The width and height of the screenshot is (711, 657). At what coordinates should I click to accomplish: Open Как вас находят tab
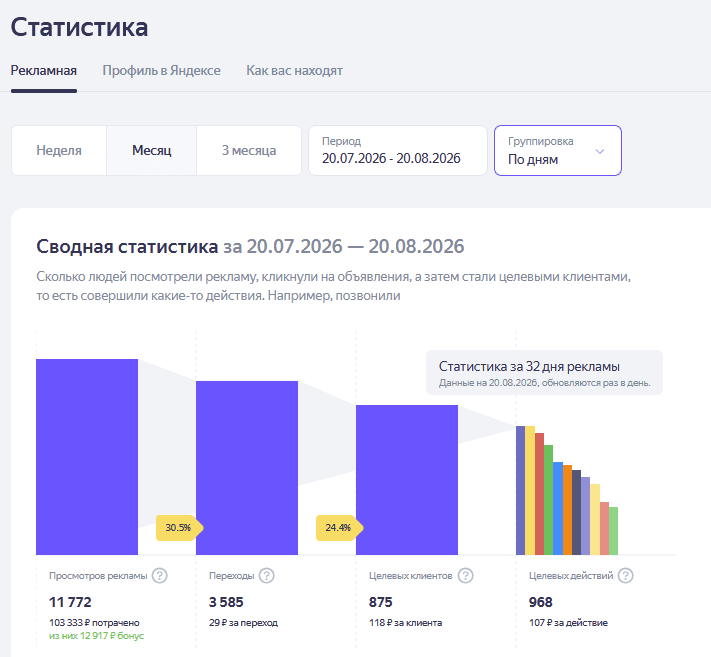(x=294, y=71)
